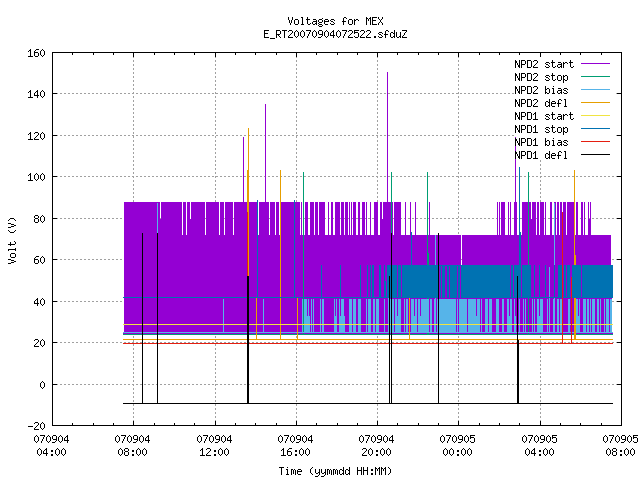Viewport: 640px width, 480px height.
Task: Click the '070904 20:00' time axis label
Action: tap(376, 446)
